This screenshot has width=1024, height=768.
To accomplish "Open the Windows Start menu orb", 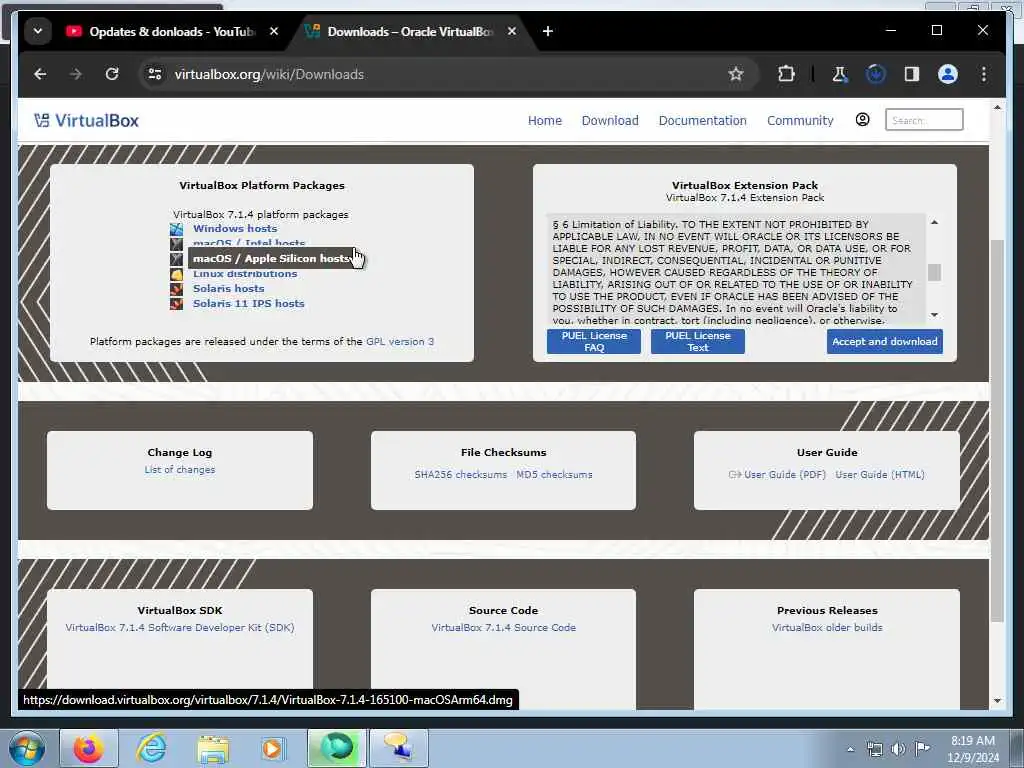I will pyautogui.click(x=27, y=748).
